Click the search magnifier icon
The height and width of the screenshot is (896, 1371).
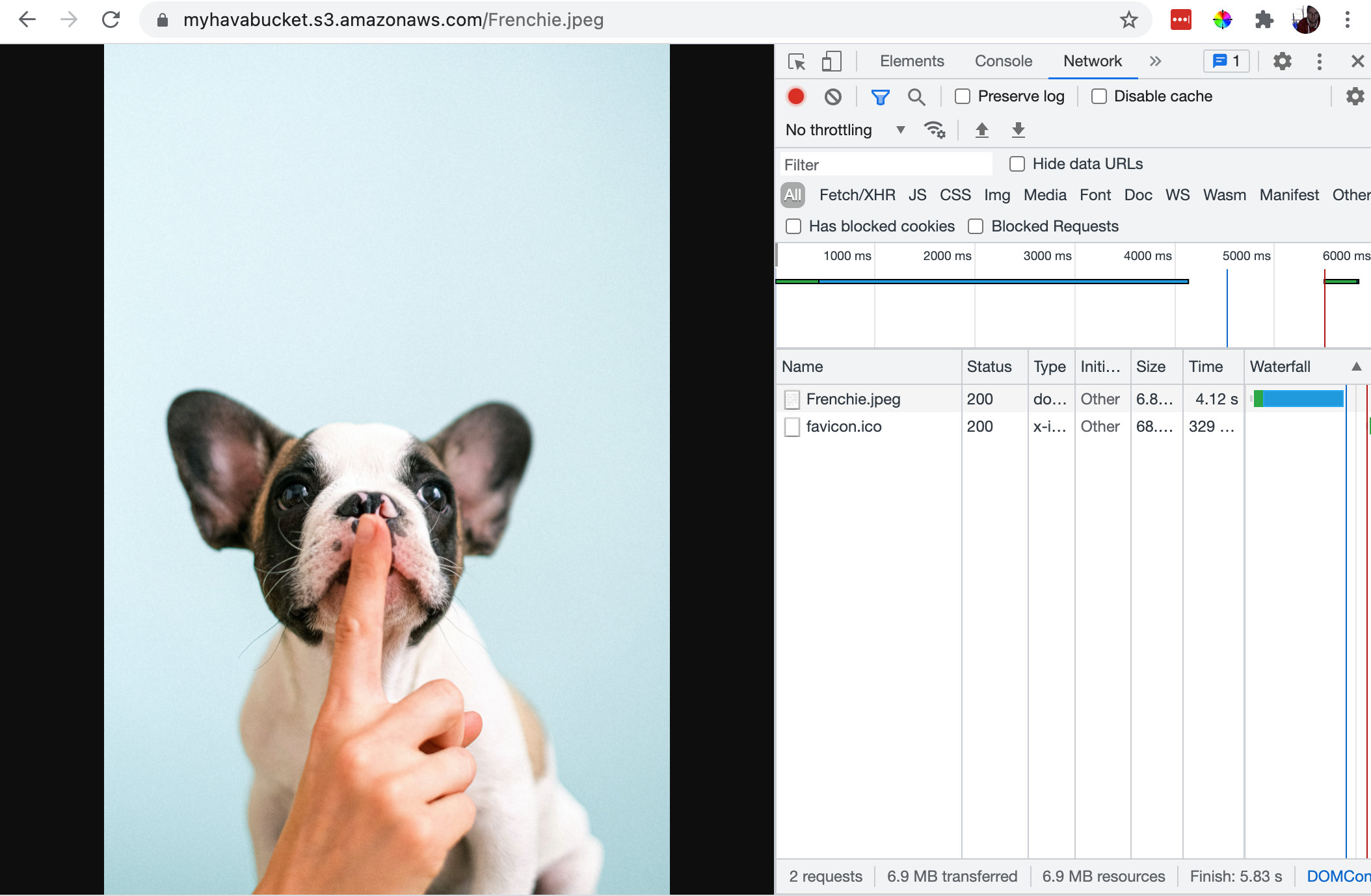(916, 96)
